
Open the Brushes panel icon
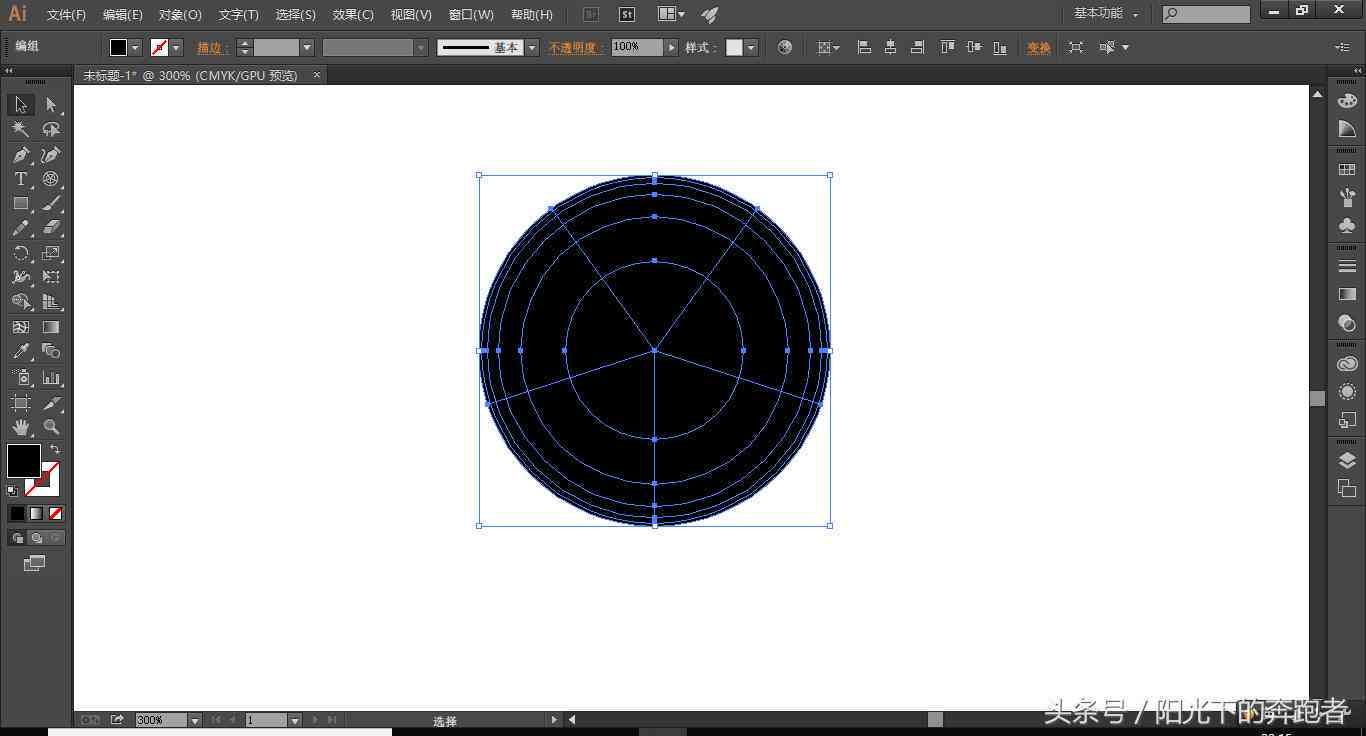click(x=1347, y=197)
